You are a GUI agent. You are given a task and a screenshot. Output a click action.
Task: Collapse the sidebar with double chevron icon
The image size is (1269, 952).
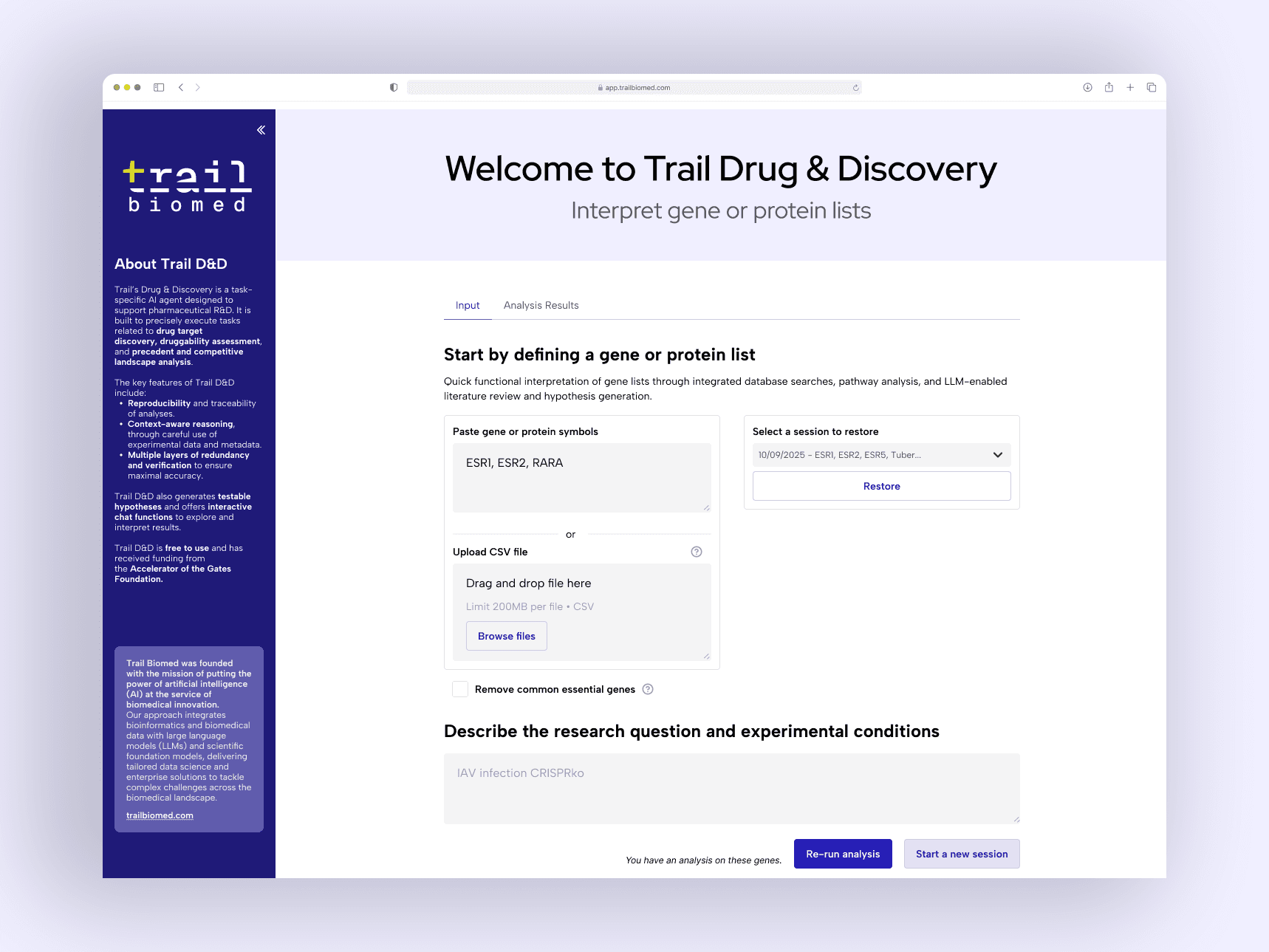coord(261,130)
